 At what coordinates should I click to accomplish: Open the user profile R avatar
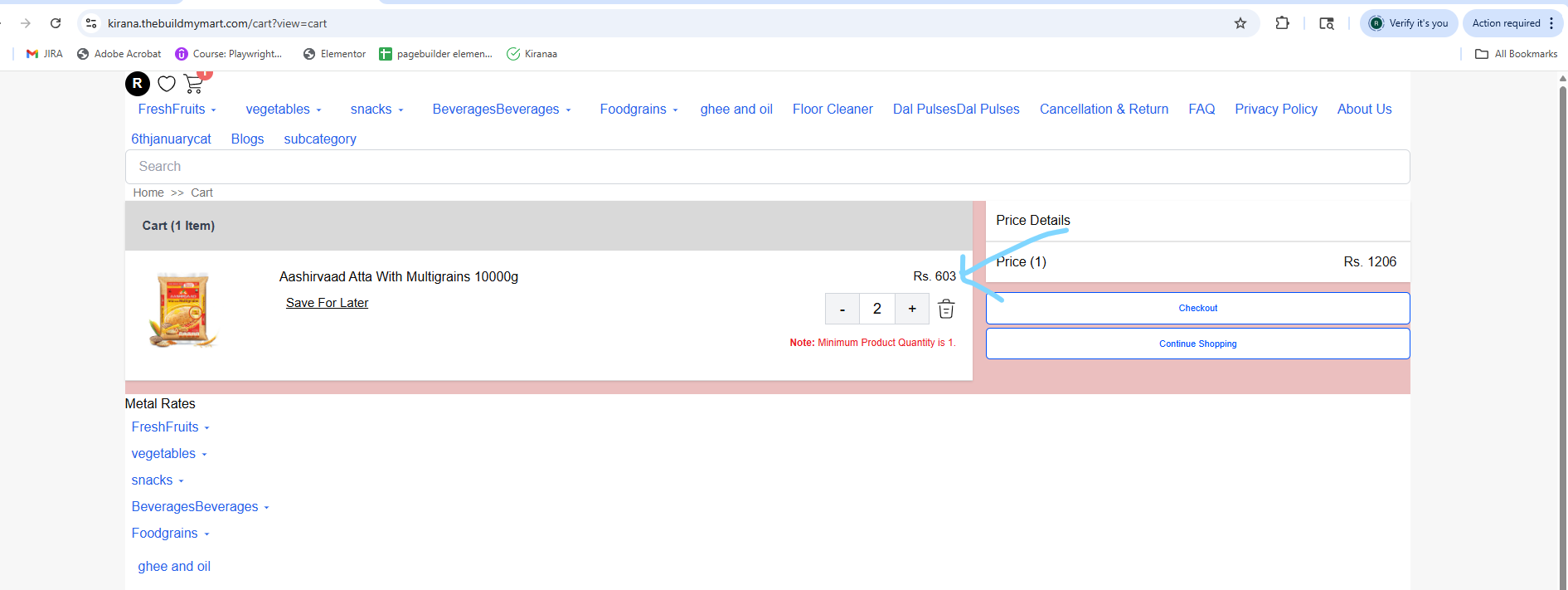(x=138, y=84)
